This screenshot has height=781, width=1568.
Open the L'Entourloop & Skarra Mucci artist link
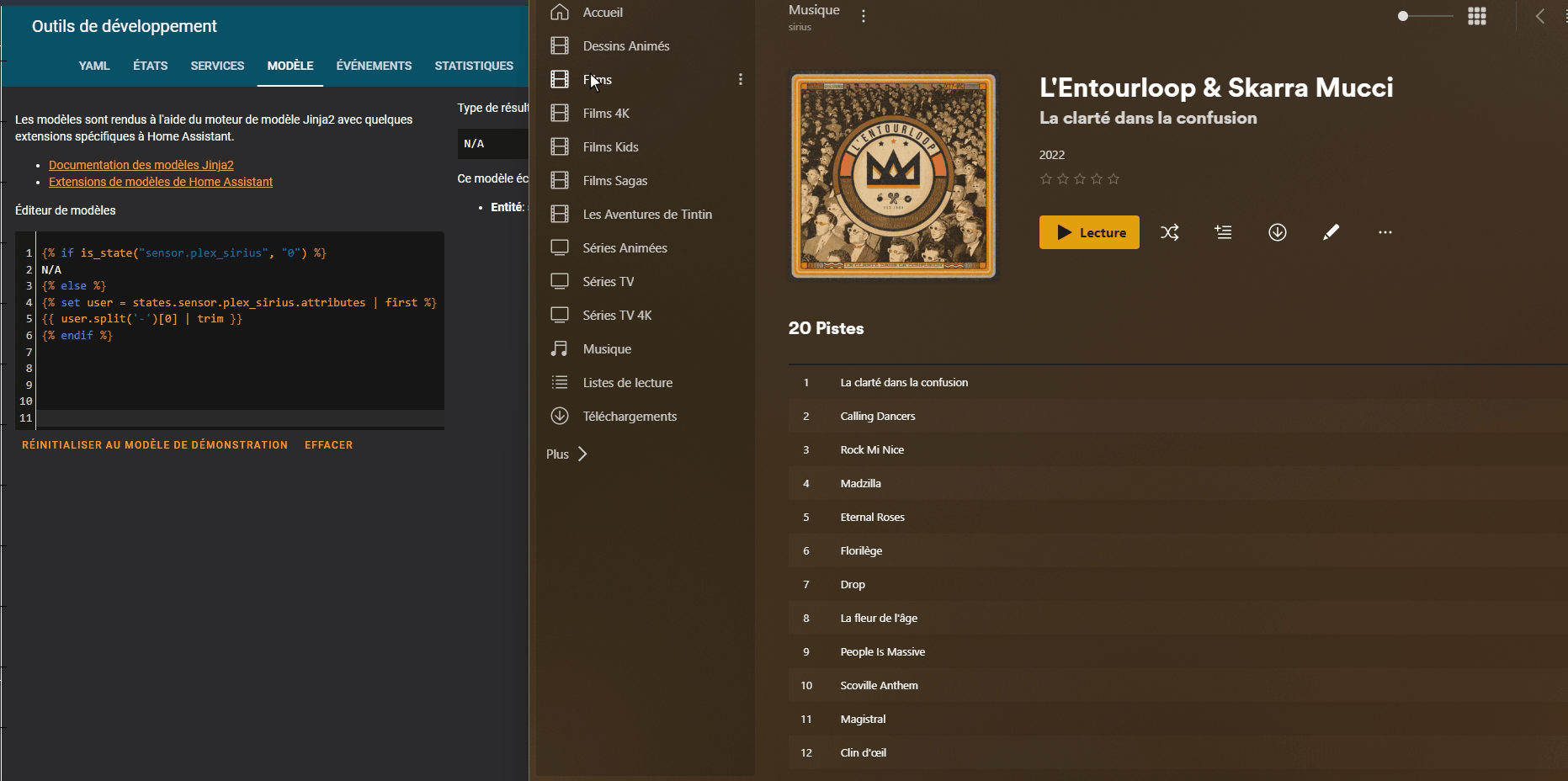point(1216,88)
